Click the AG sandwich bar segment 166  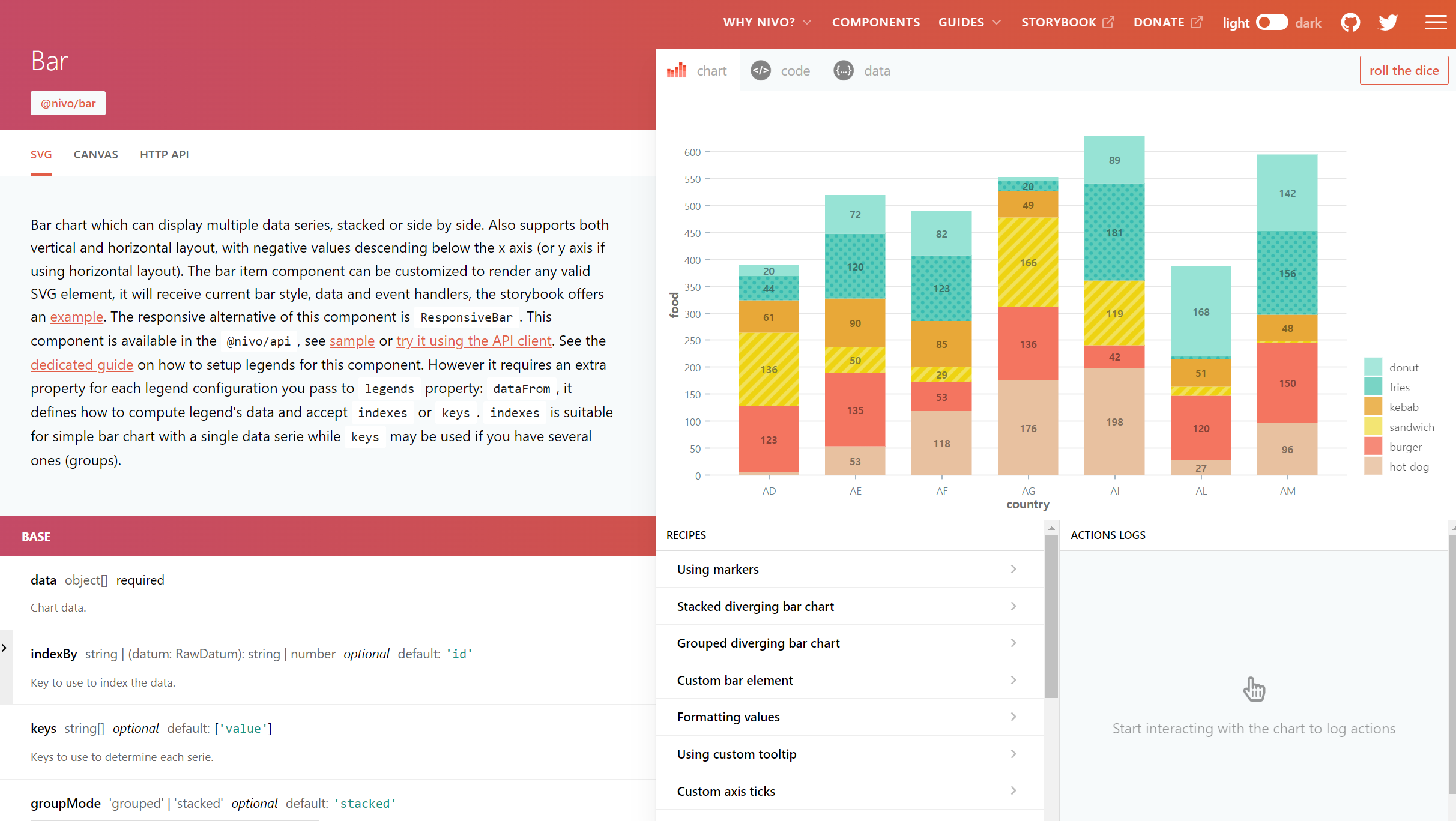click(1028, 262)
